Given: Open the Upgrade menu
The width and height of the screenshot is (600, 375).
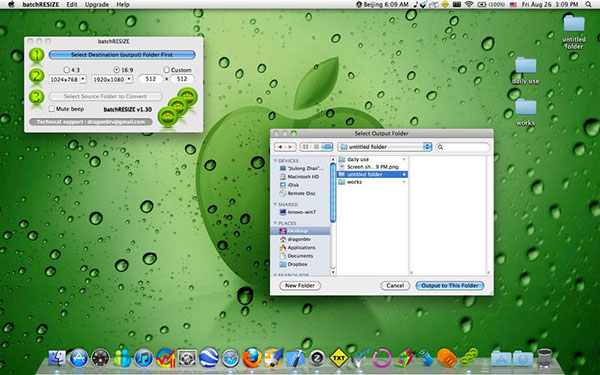Looking at the screenshot, I should tap(97, 4).
